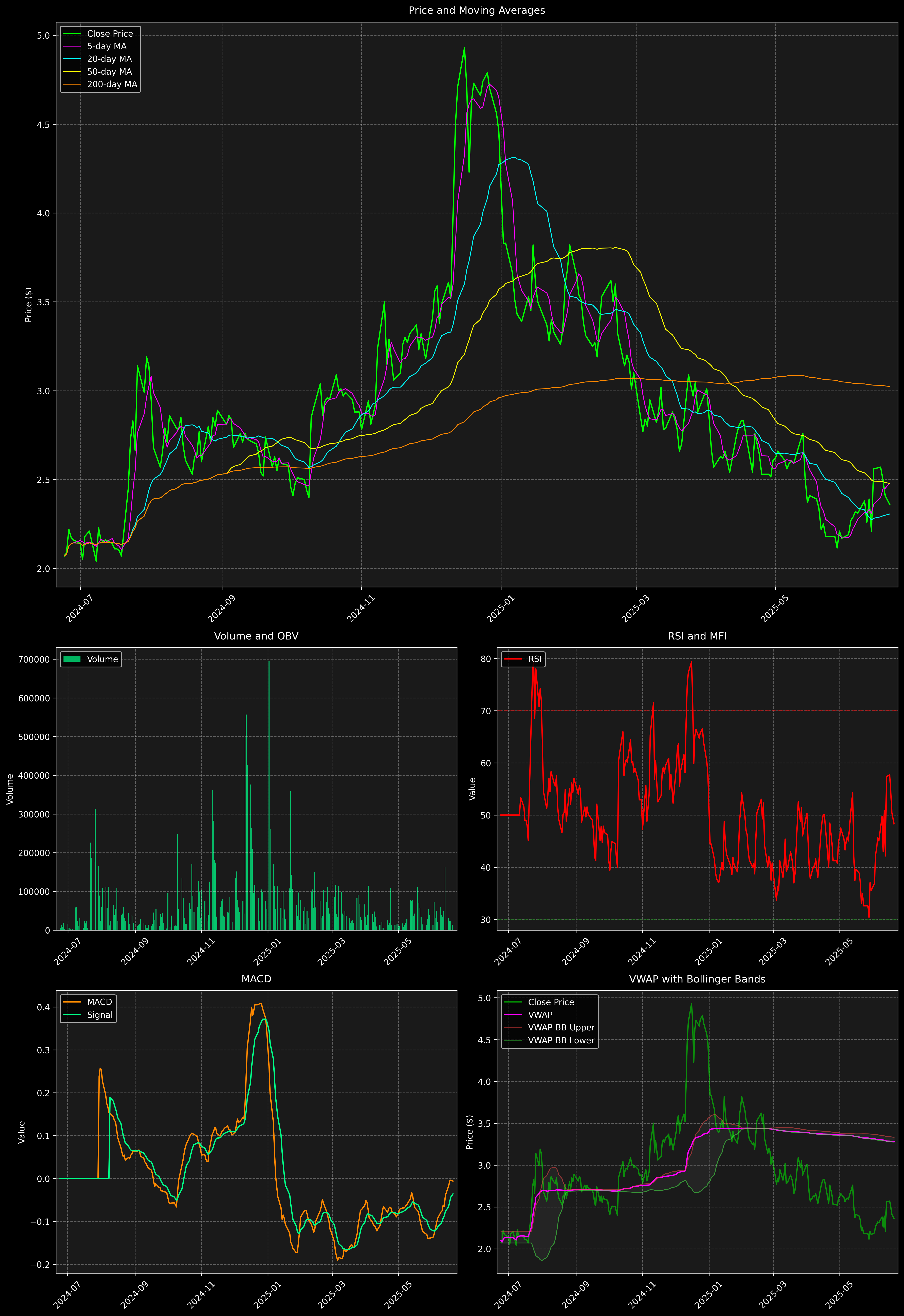904x1316 pixels.
Task: Click the 2.0 tick on the top chart's price axis
Action: pos(44,569)
